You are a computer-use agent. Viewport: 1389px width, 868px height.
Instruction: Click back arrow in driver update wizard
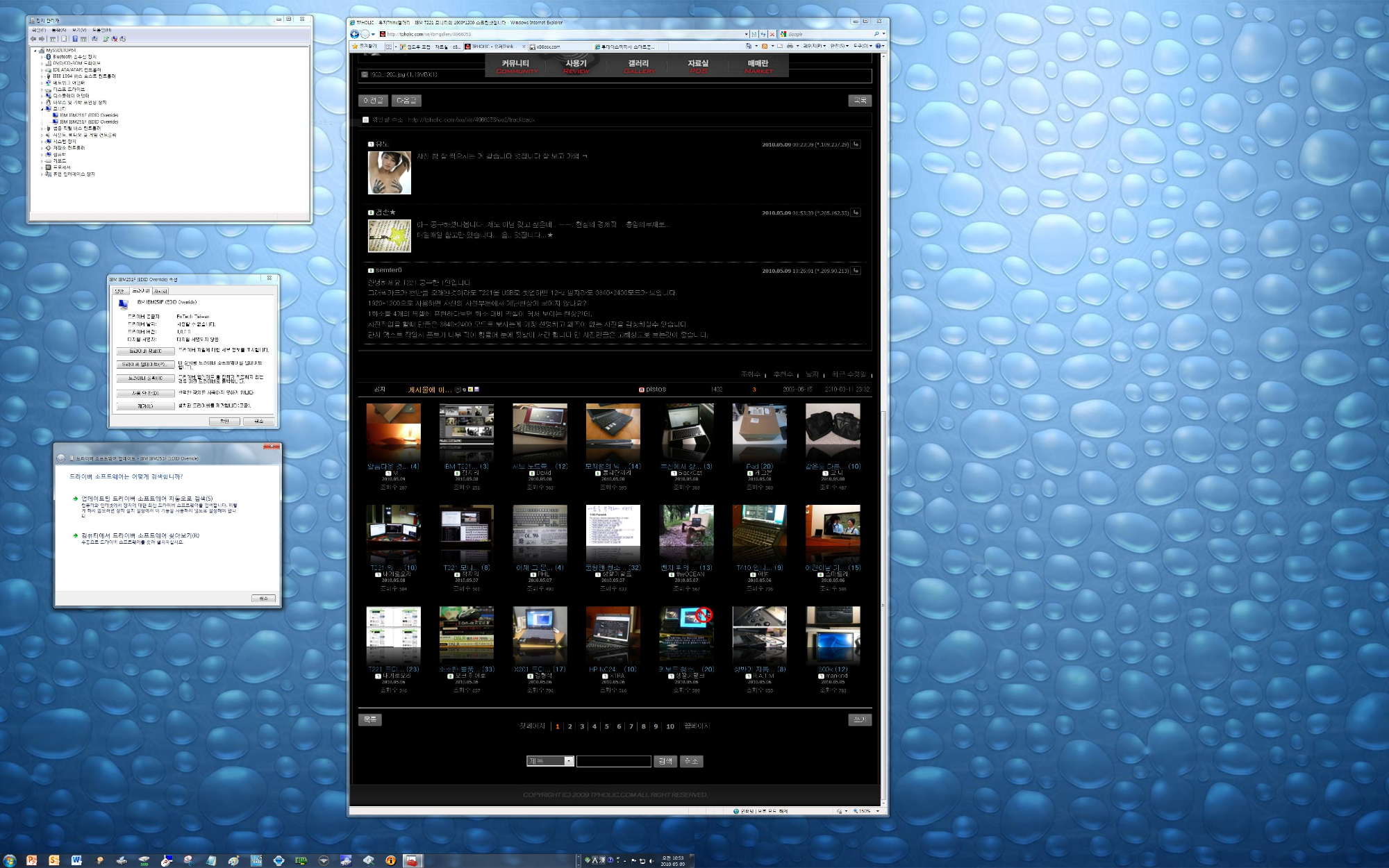(x=60, y=458)
